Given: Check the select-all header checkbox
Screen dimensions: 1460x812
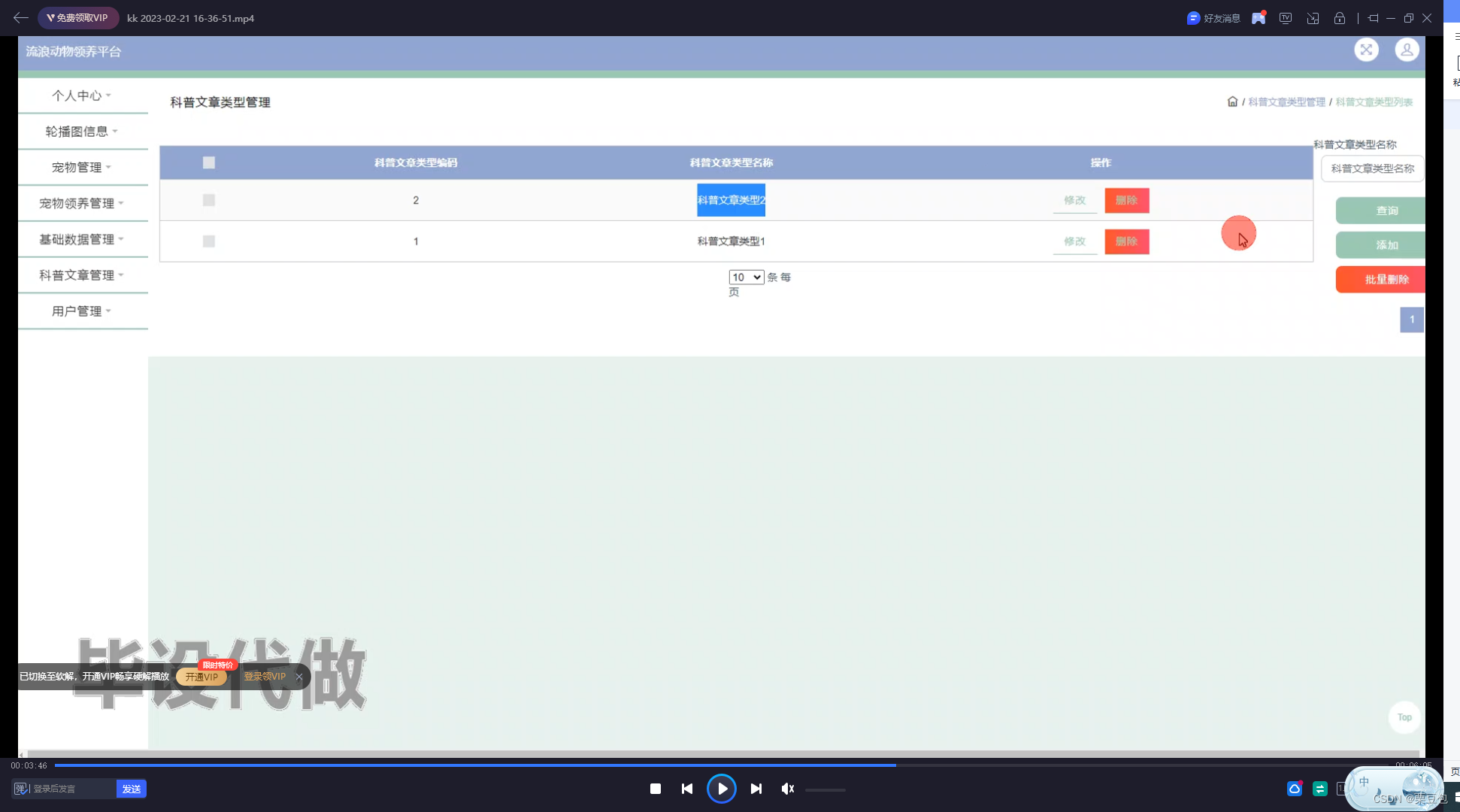Looking at the screenshot, I should (x=209, y=162).
